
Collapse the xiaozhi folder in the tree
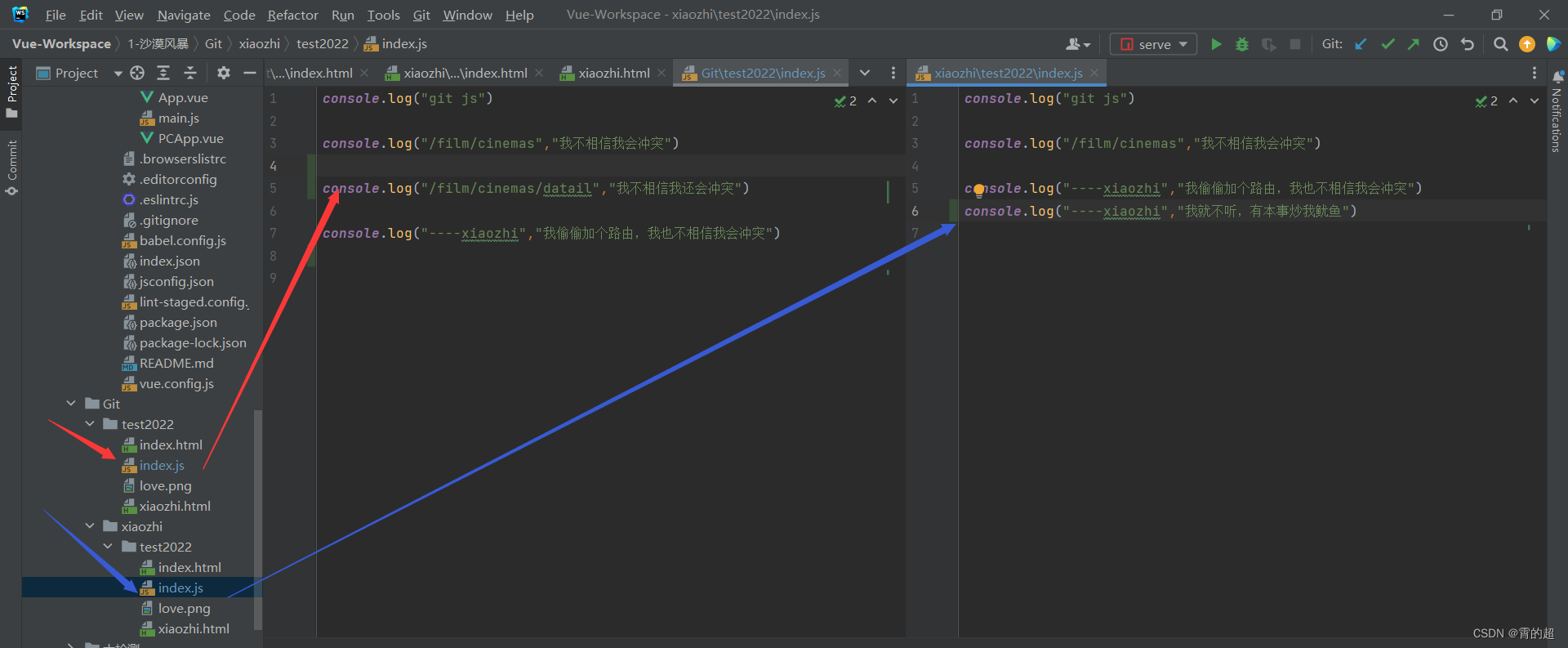[x=90, y=526]
